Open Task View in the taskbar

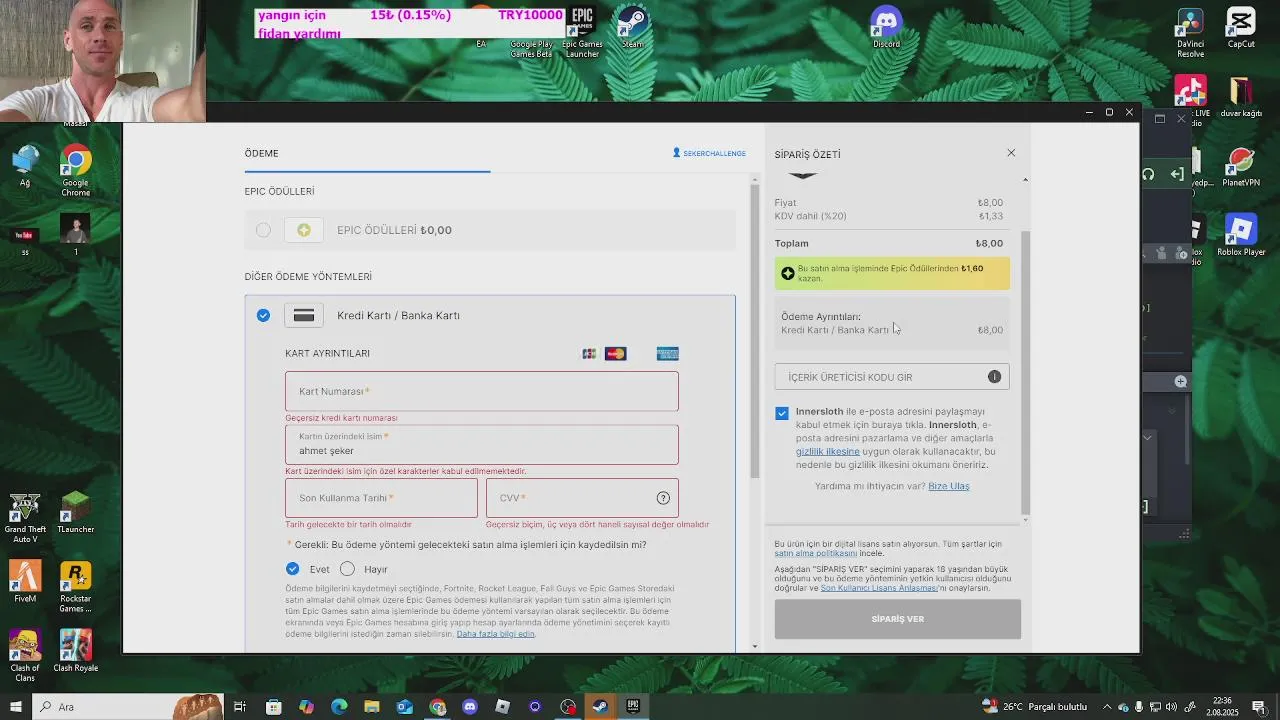coord(240,707)
